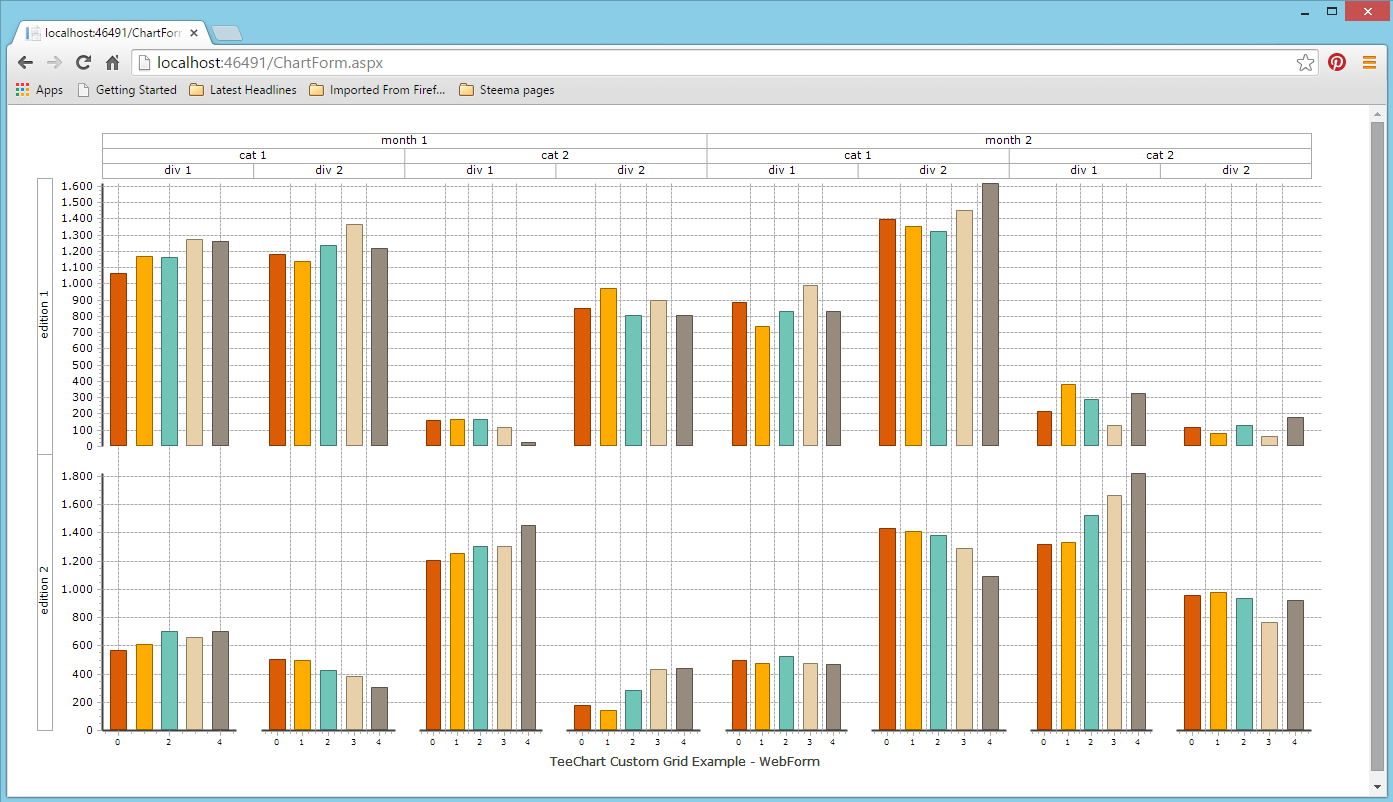Screen dimensions: 1393x802
Task: Click first orange-red bar in edition 2 chart
Action: tap(118, 690)
